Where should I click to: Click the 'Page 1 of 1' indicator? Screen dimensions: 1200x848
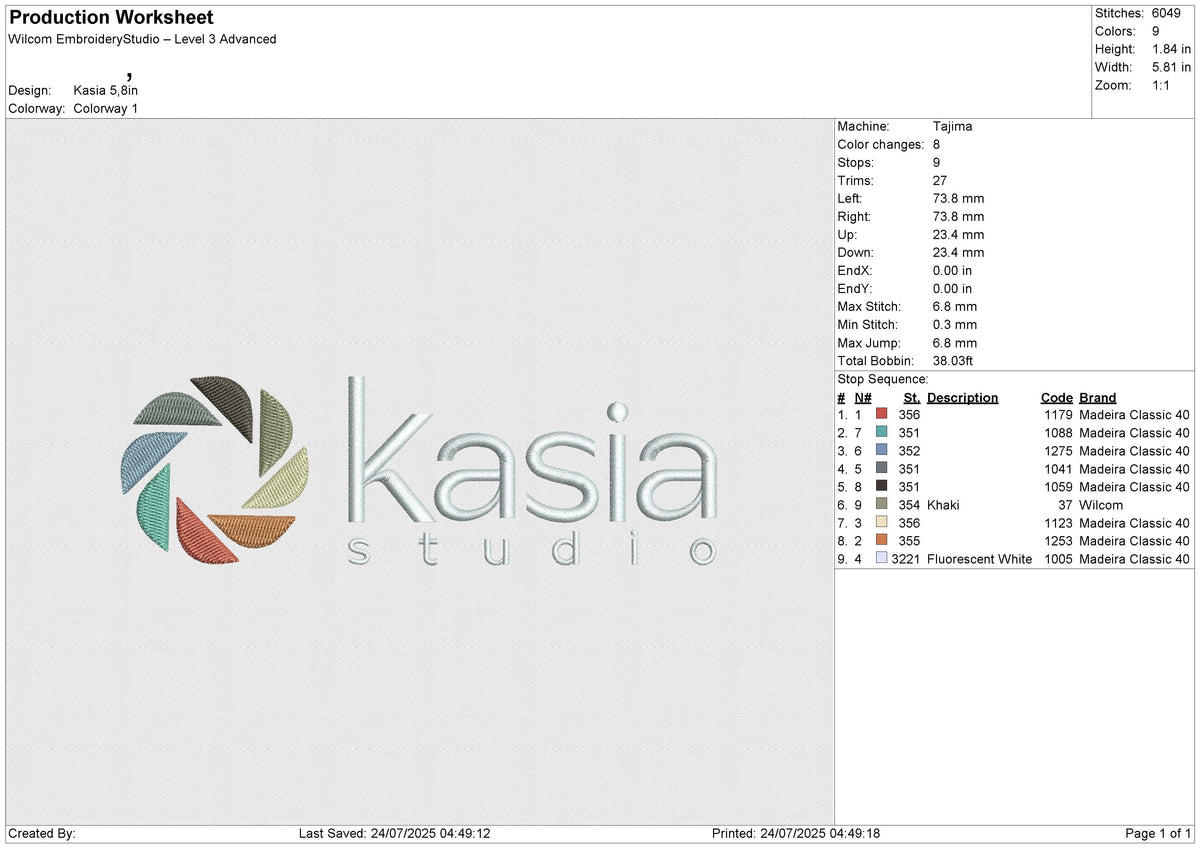[1158, 833]
